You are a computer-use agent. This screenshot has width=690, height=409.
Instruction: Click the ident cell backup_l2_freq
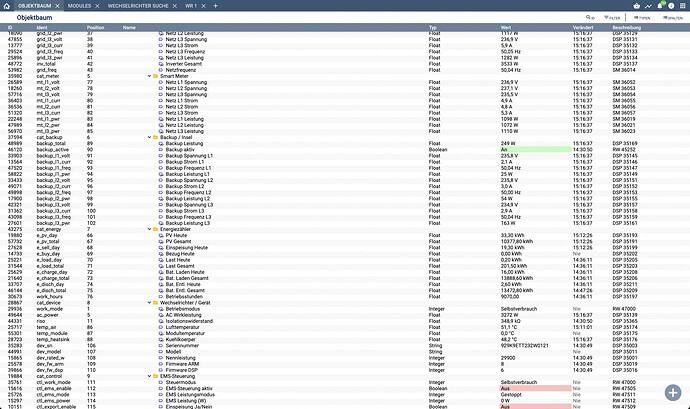pyautogui.click(x=53, y=192)
